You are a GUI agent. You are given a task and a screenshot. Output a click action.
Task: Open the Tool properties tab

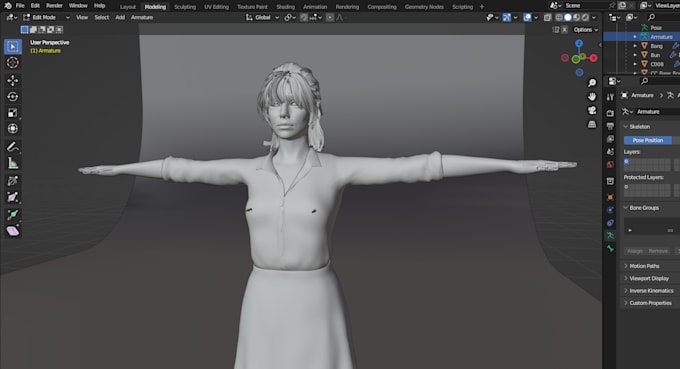(x=610, y=97)
